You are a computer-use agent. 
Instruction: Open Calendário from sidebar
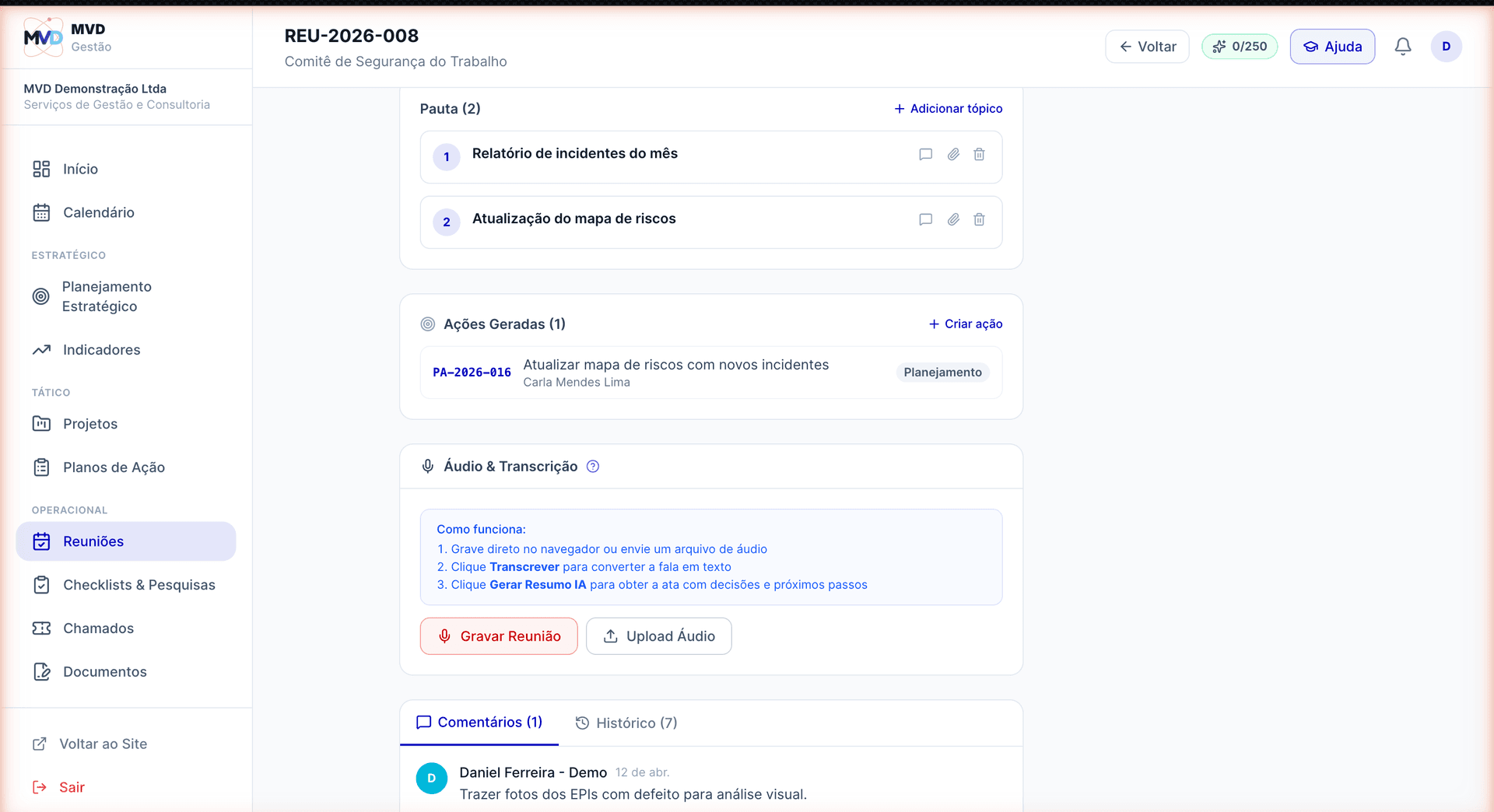pos(126,212)
